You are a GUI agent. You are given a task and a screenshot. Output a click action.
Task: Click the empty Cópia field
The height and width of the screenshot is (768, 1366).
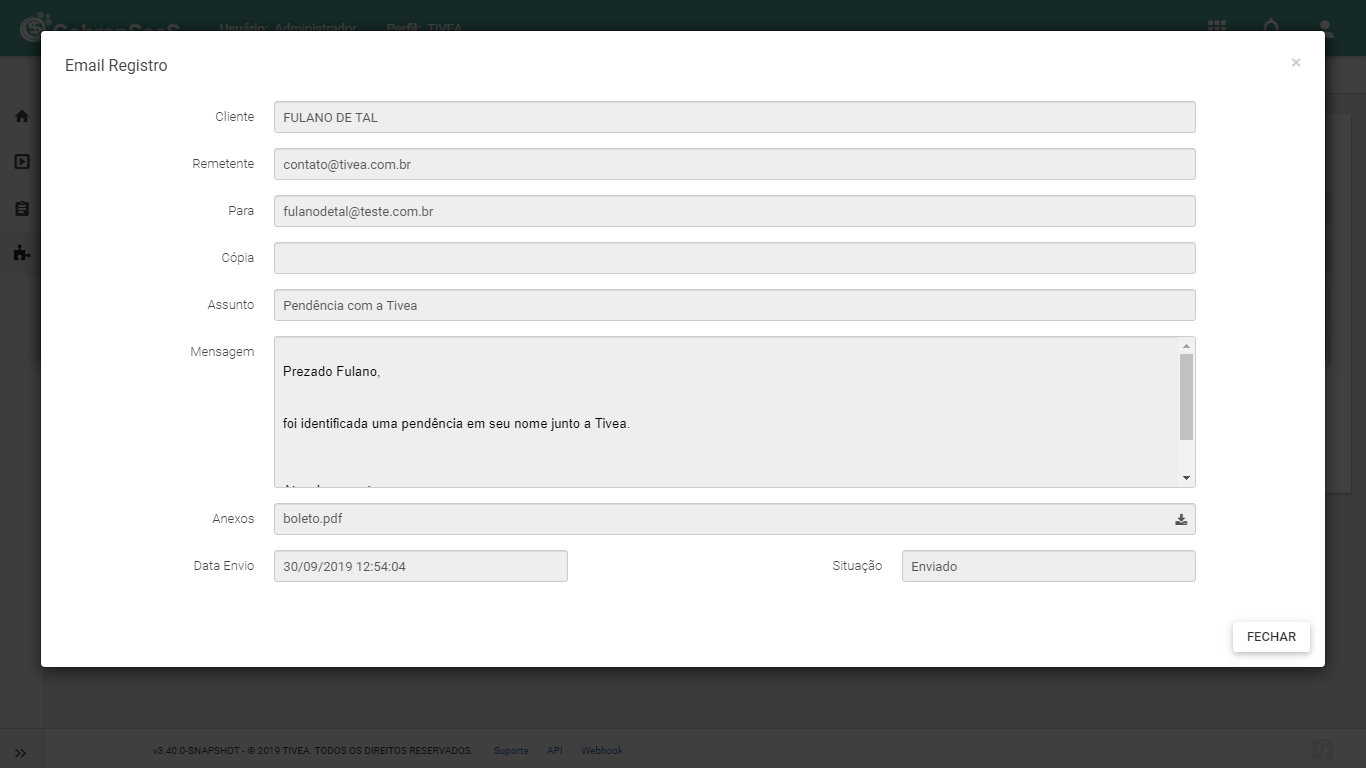coord(735,258)
